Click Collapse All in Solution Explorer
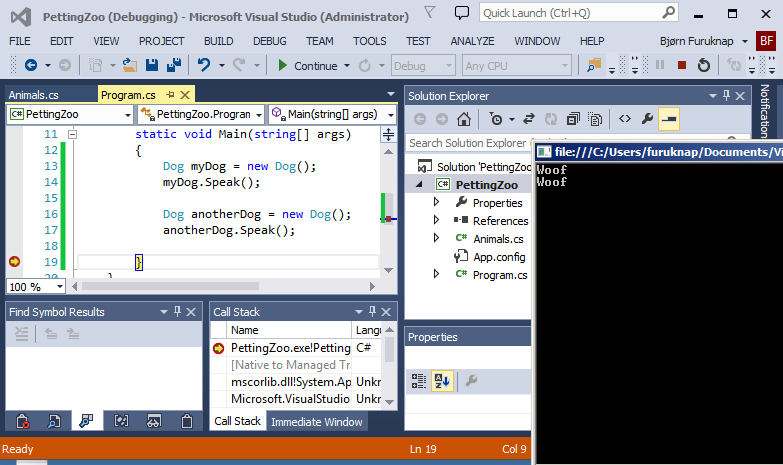This screenshot has width=783, height=465. click(x=573, y=119)
